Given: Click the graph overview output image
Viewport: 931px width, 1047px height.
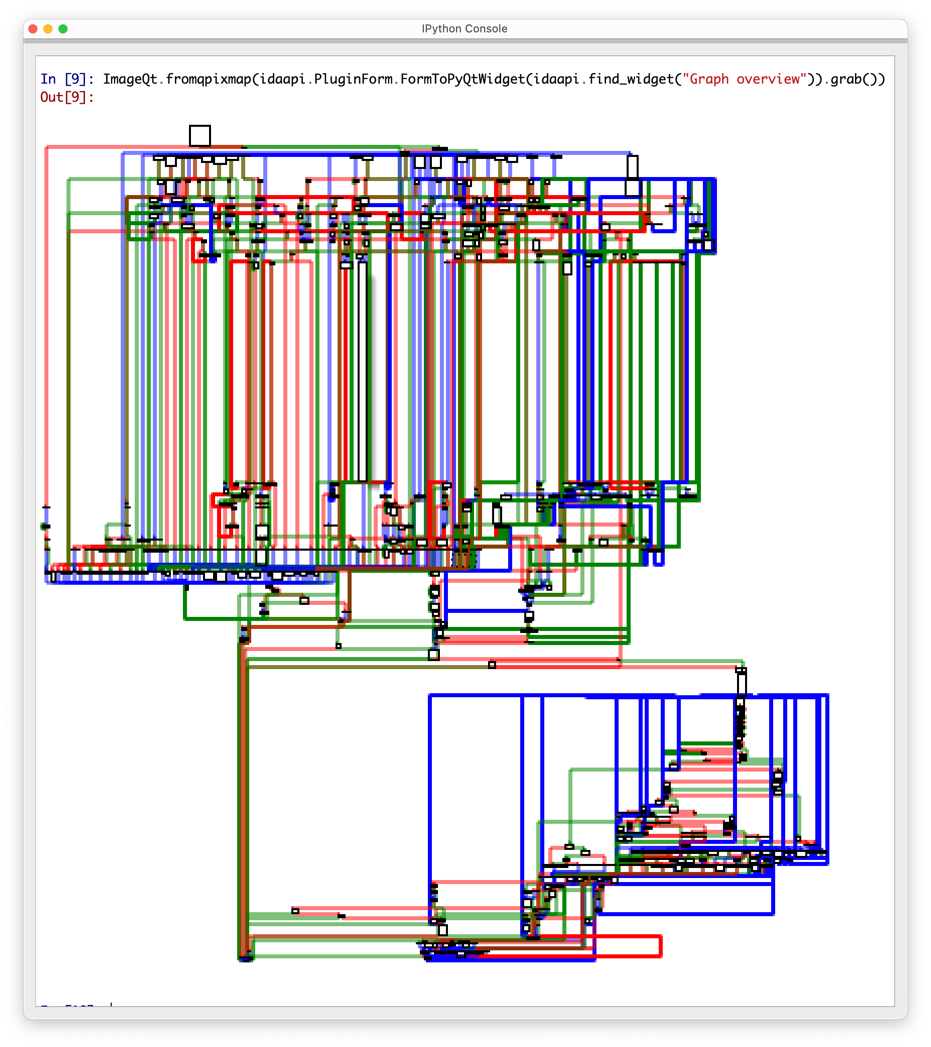Looking at the screenshot, I should coord(437,543).
